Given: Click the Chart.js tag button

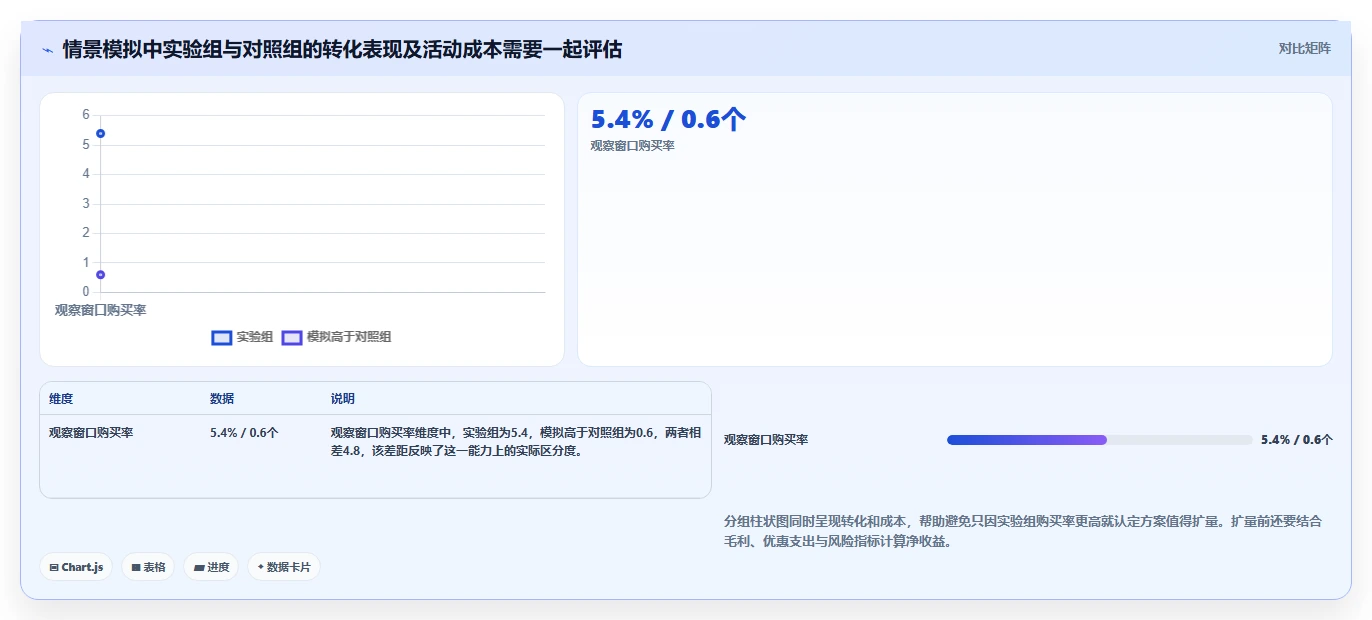Looking at the screenshot, I should pos(77,567).
